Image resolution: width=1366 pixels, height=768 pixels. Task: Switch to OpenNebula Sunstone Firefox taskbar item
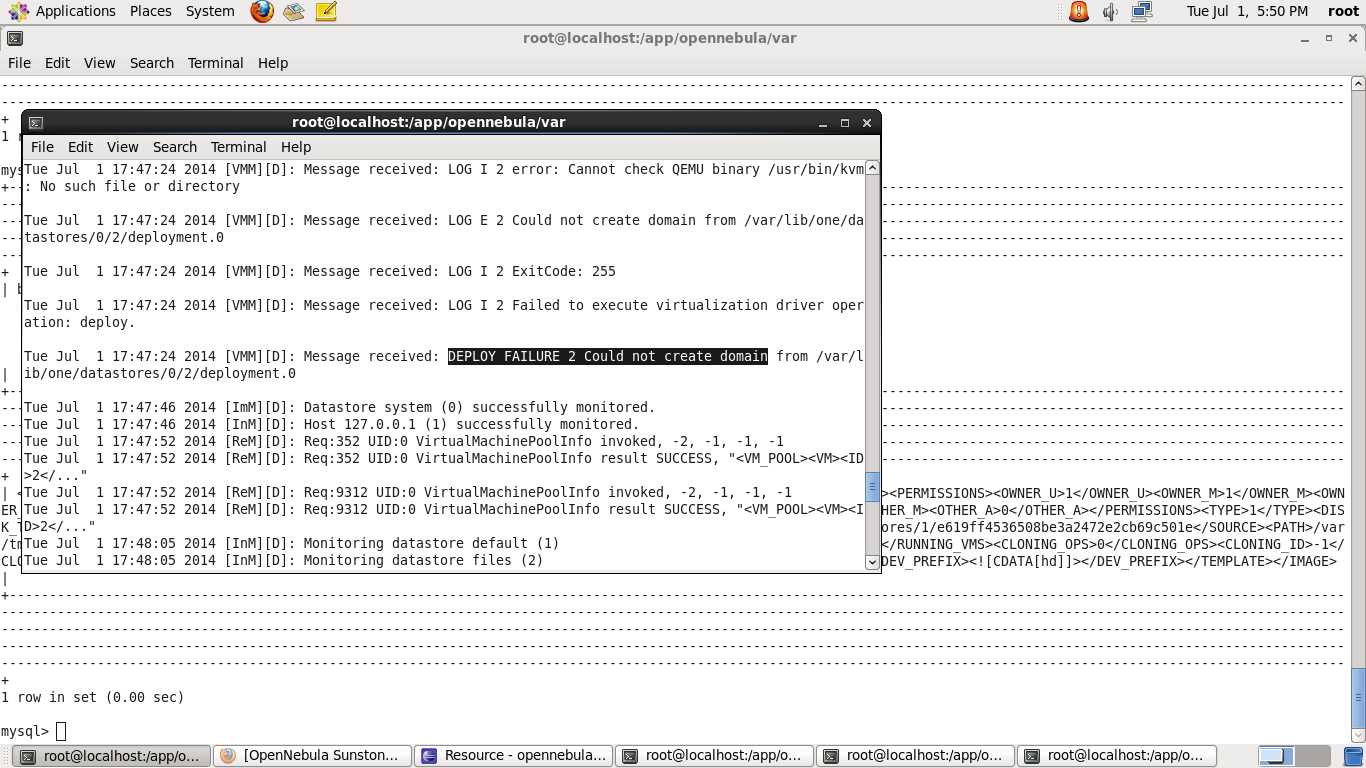pyautogui.click(x=312, y=756)
